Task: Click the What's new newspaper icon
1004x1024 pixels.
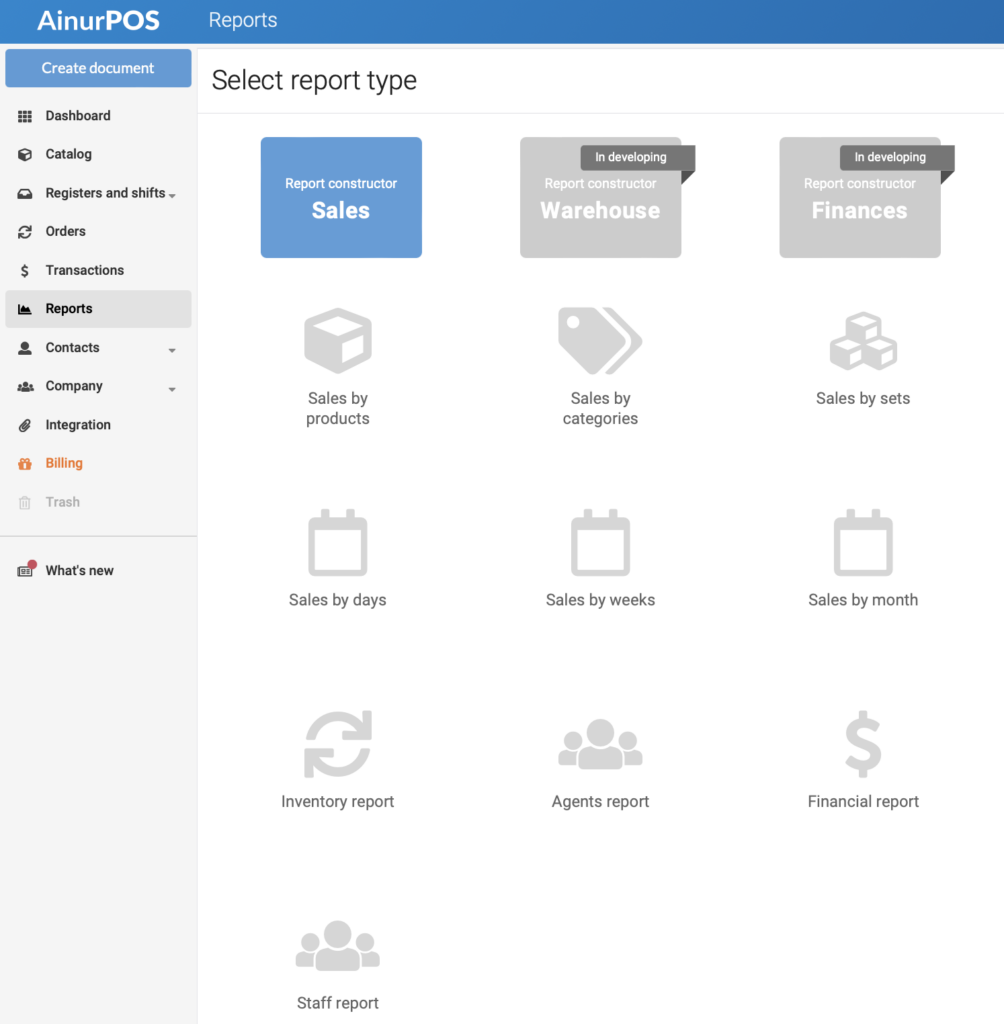Action: (x=25, y=569)
